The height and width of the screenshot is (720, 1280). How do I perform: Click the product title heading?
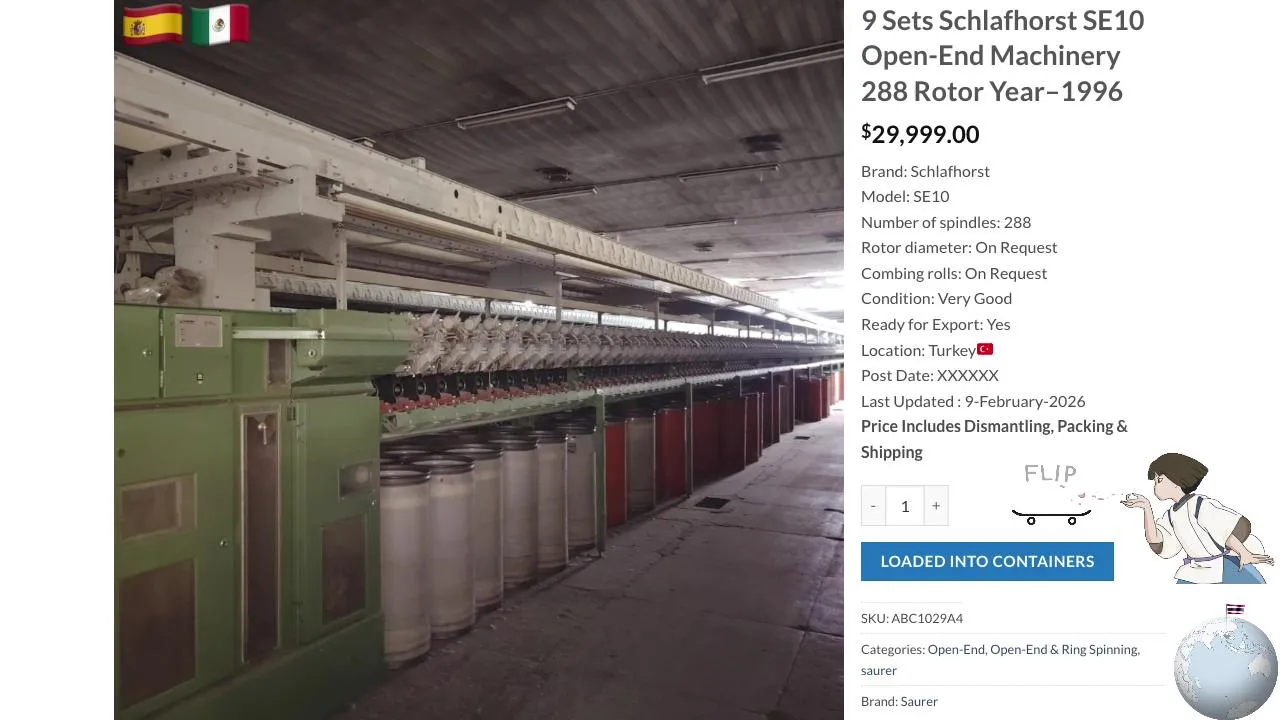tap(1003, 55)
